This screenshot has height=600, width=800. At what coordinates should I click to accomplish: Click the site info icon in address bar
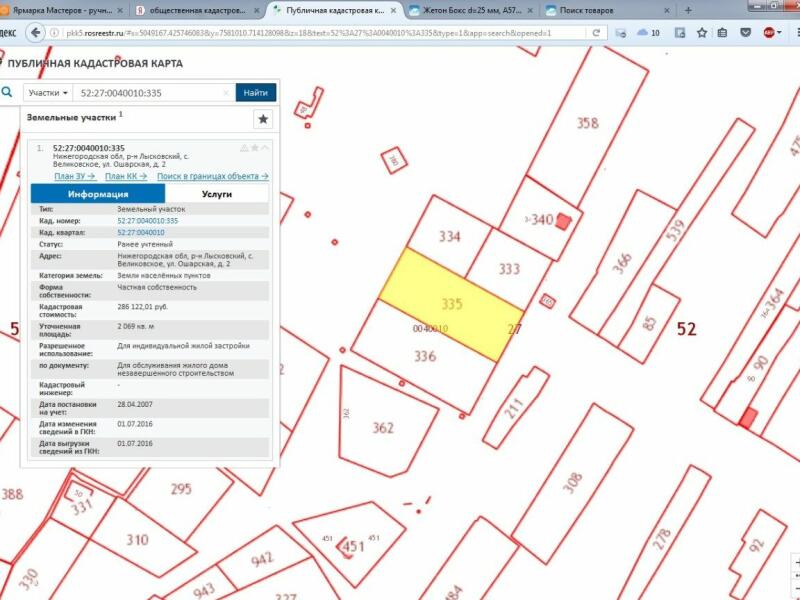point(54,33)
